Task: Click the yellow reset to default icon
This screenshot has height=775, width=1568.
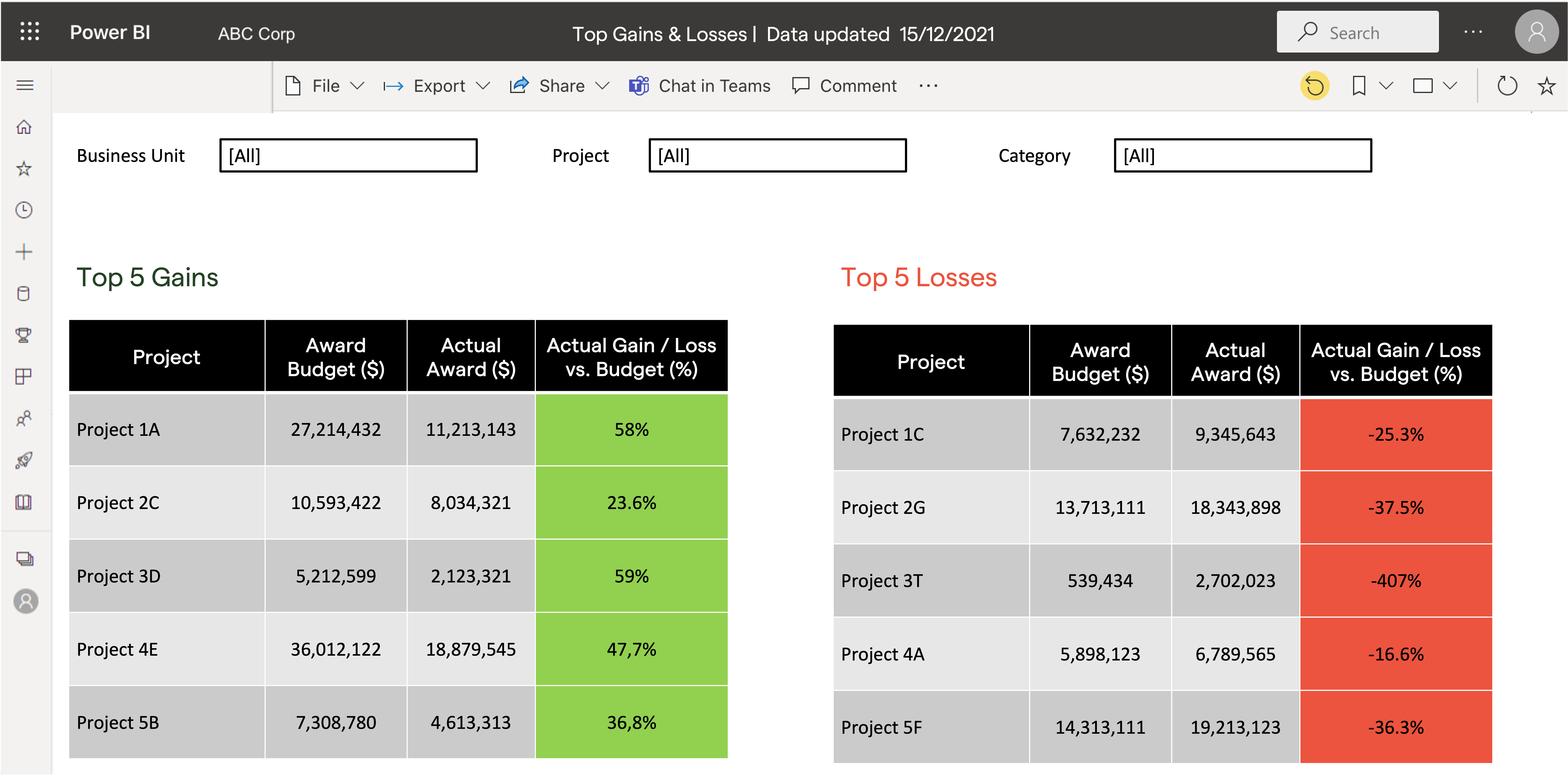Action: (x=1315, y=86)
